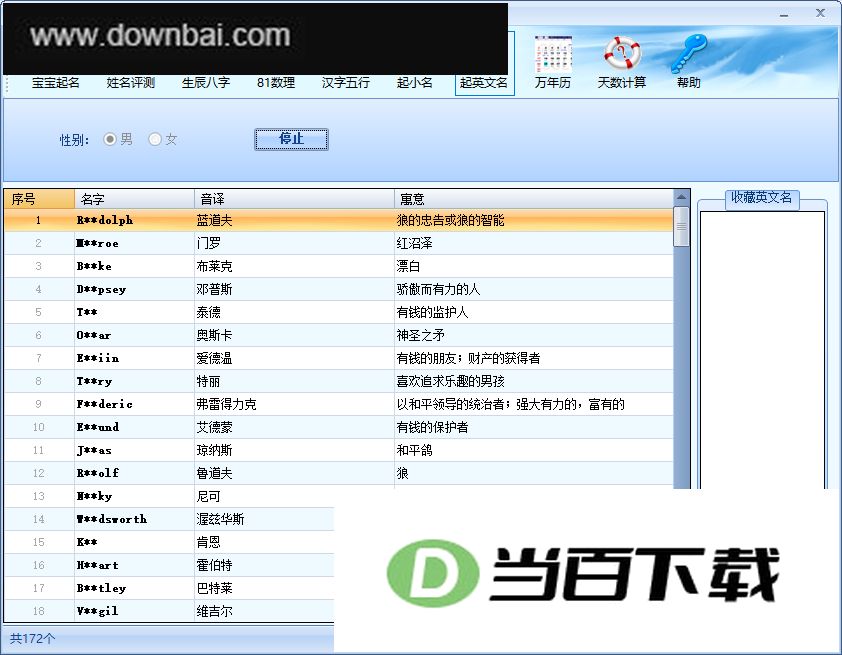Screen dimensions: 842x655
Task: Open the 81数理 tab
Action: pos(276,83)
